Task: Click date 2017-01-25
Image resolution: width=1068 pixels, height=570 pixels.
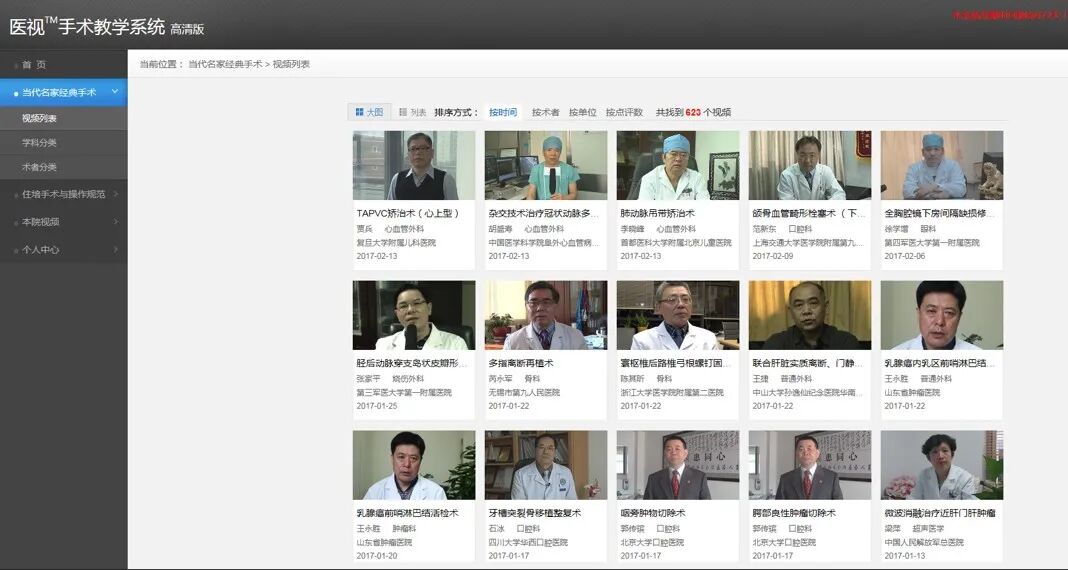Action: click(377, 406)
